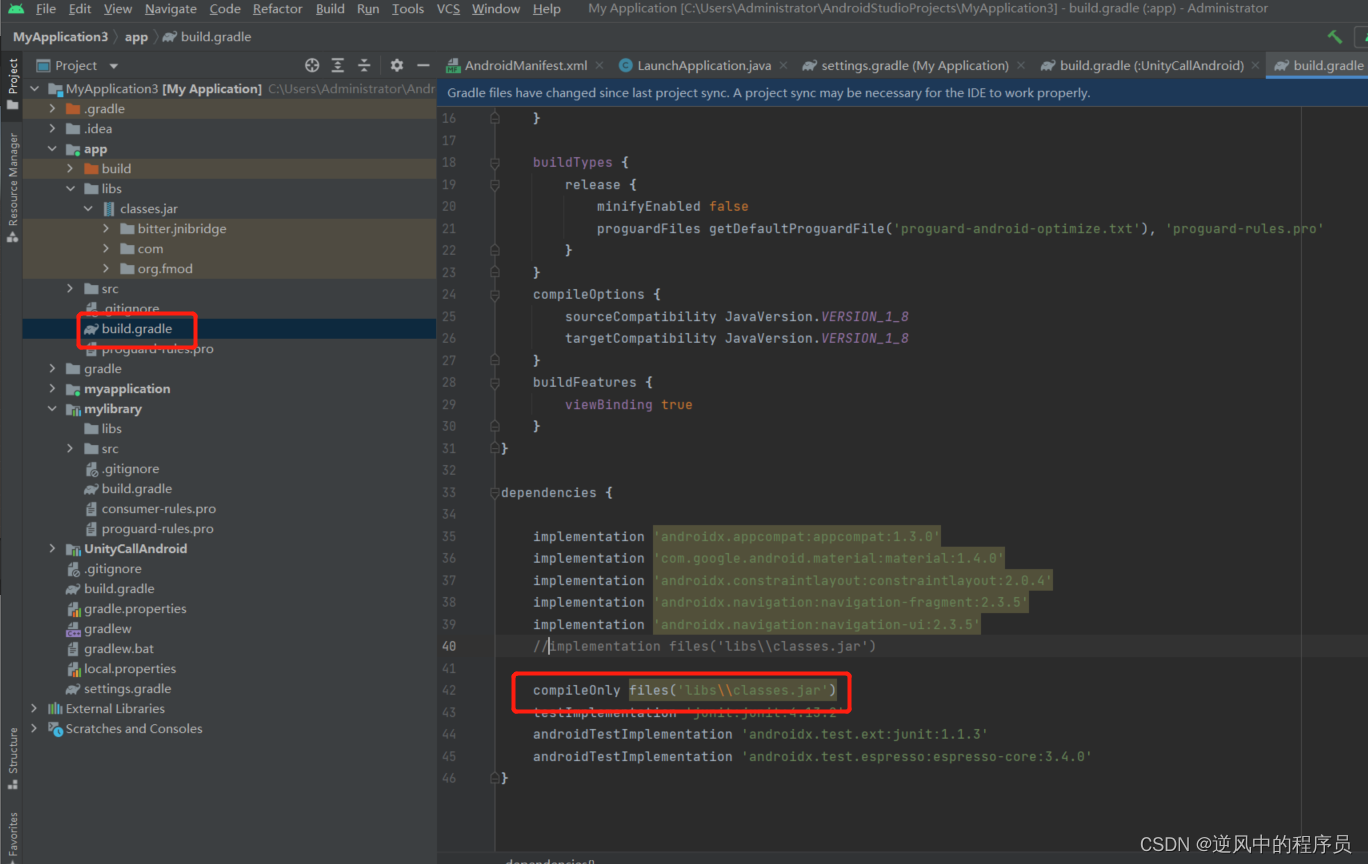Open the Structure sidebar tab
This screenshot has height=864, width=1368.
coord(12,757)
